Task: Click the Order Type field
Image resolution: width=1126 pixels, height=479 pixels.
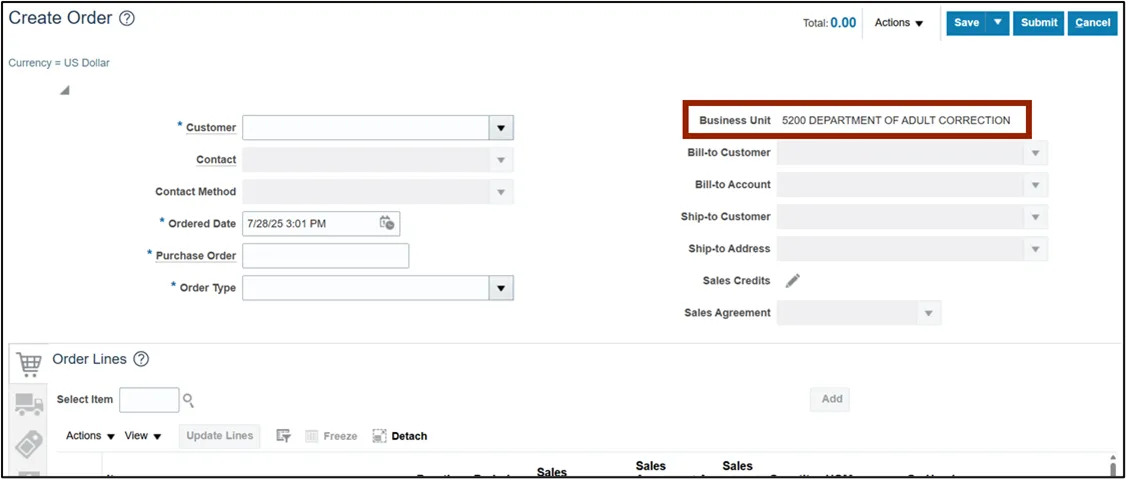Action: point(366,288)
